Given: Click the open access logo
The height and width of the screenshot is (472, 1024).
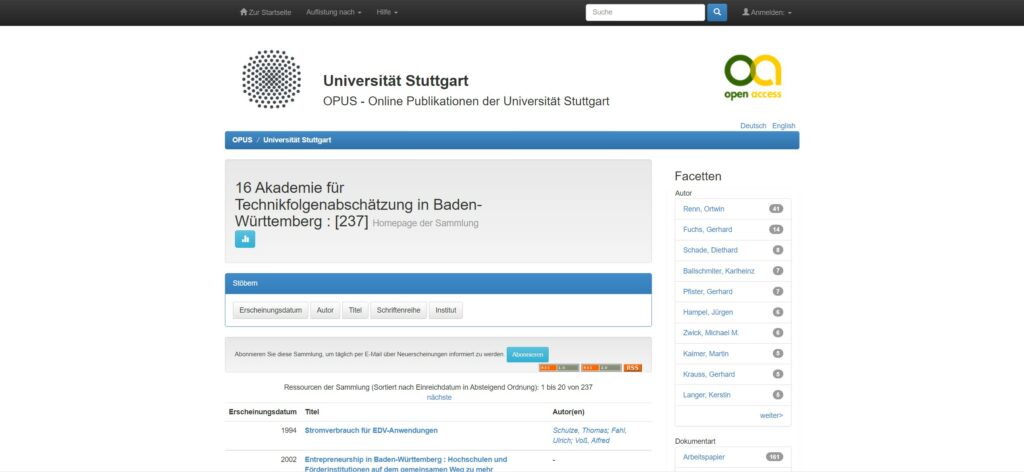Looking at the screenshot, I should click(752, 76).
